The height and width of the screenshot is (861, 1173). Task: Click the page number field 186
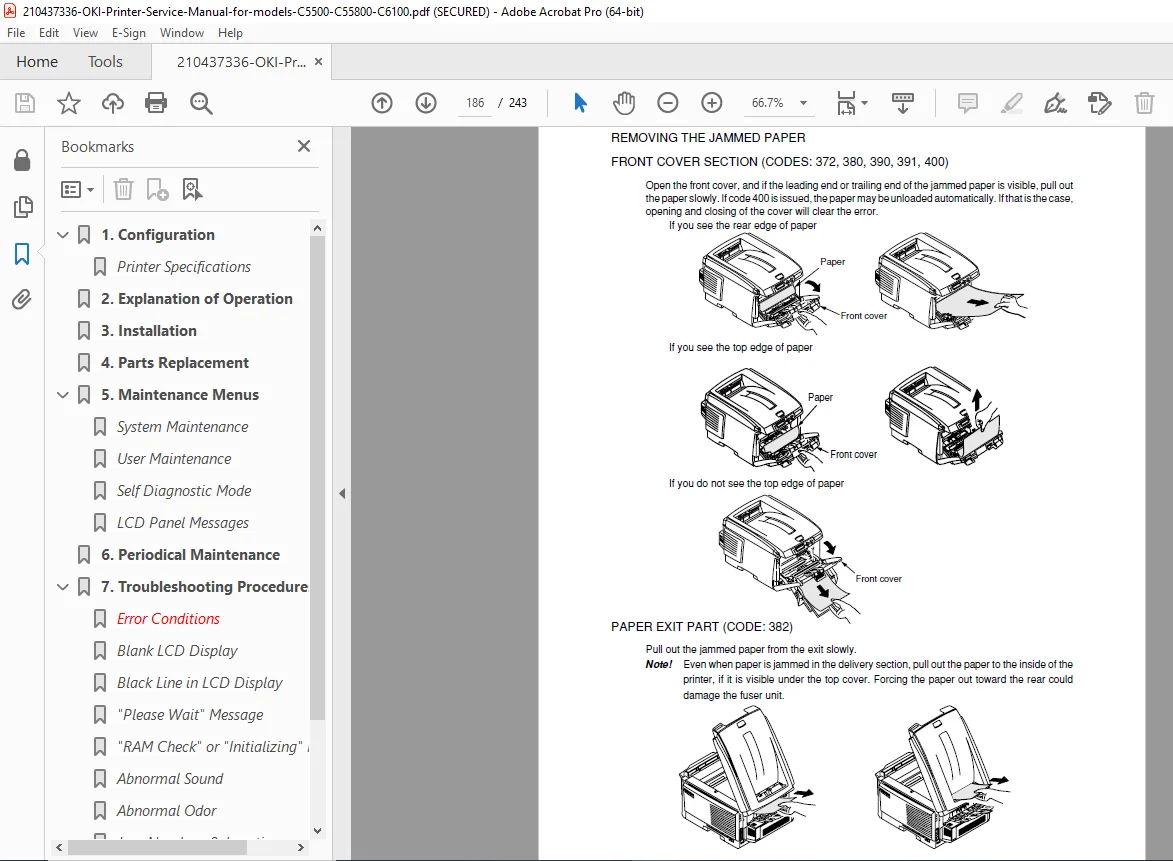(475, 102)
